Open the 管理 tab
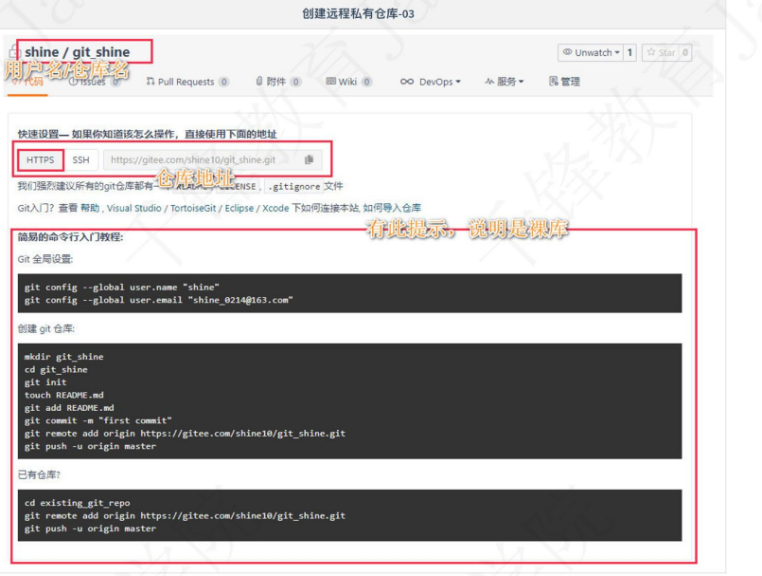762x576 pixels. pos(564,82)
